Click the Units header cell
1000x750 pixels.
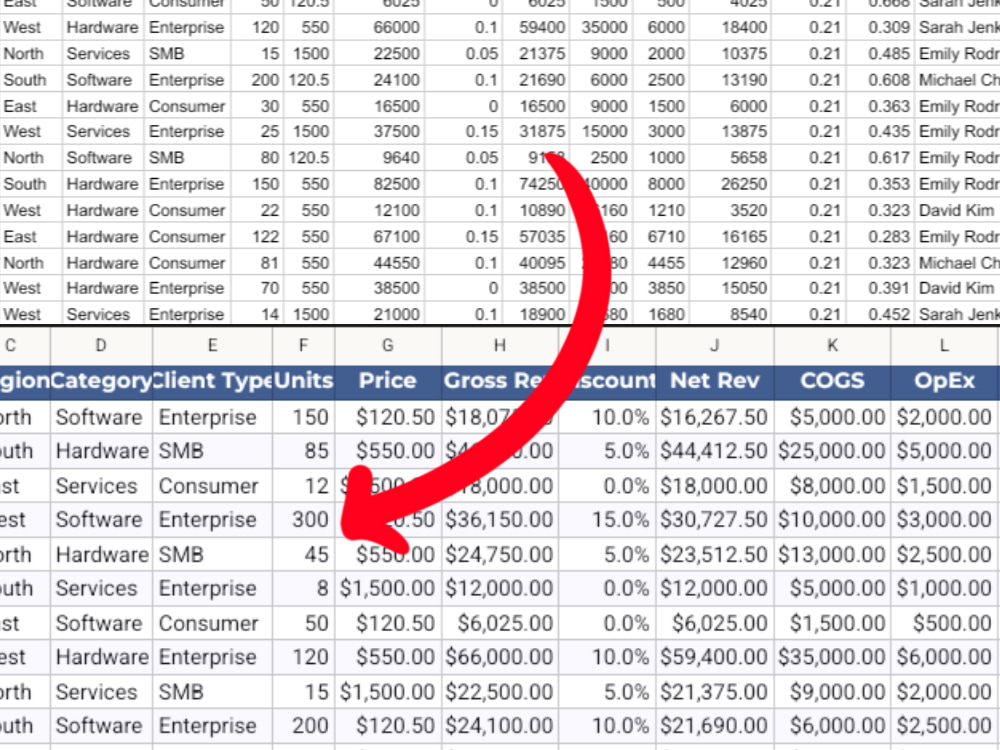304,381
